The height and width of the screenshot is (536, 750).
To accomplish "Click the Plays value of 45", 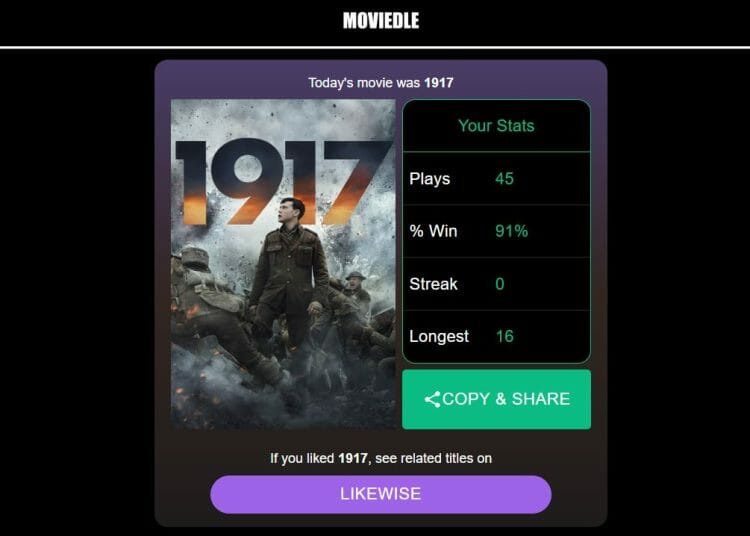I will [504, 179].
